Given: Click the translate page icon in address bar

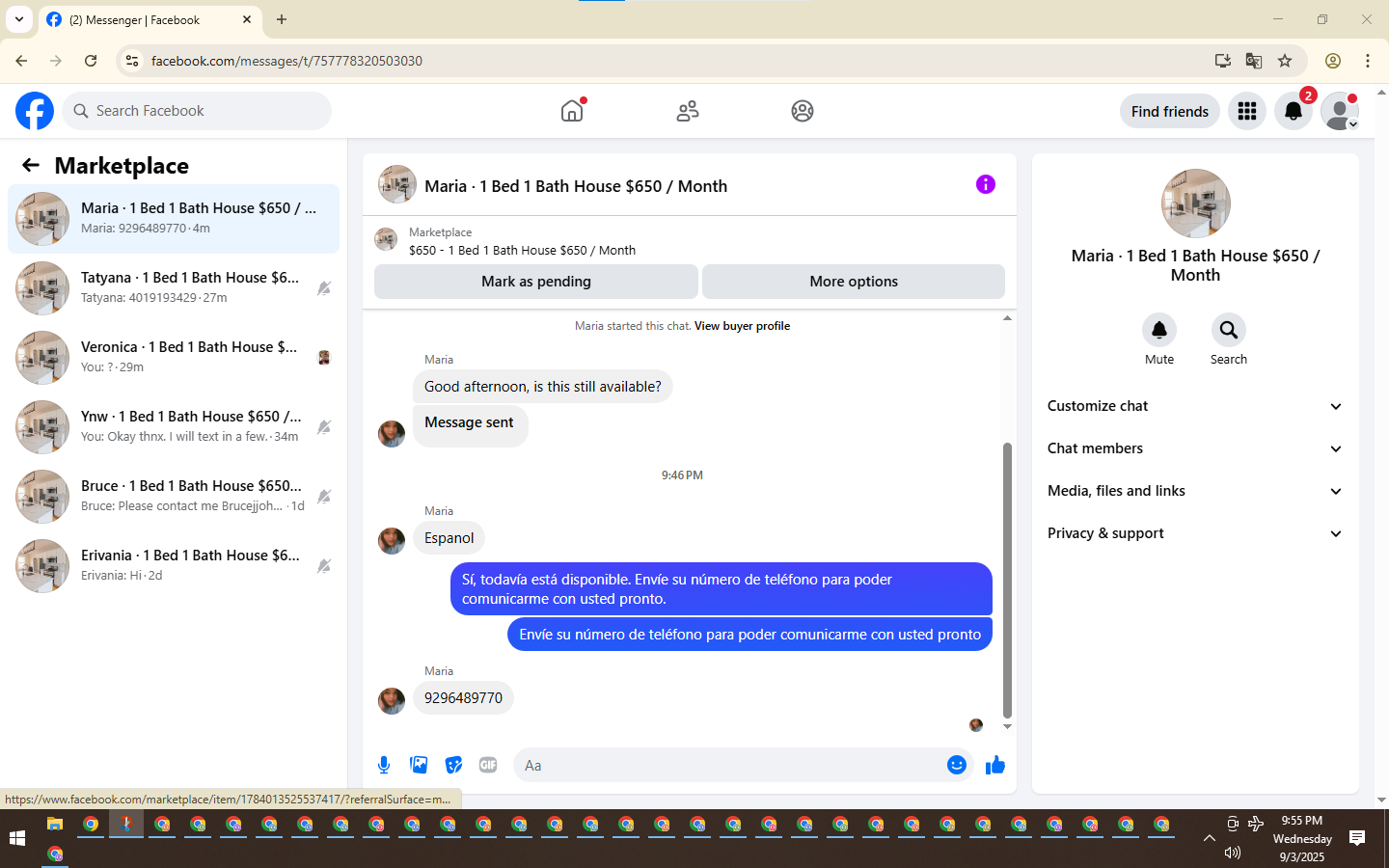Looking at the screenshot, I should click(x=1254, y=61).
